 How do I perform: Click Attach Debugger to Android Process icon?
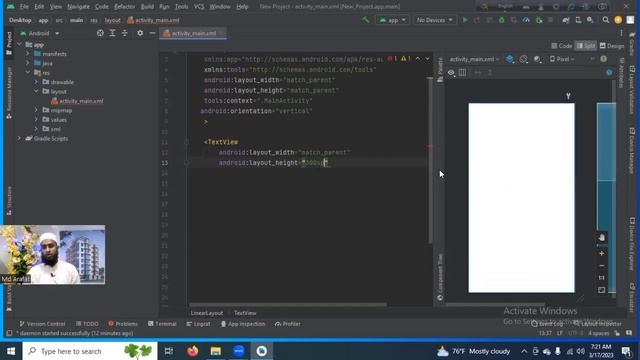[539, 20]
